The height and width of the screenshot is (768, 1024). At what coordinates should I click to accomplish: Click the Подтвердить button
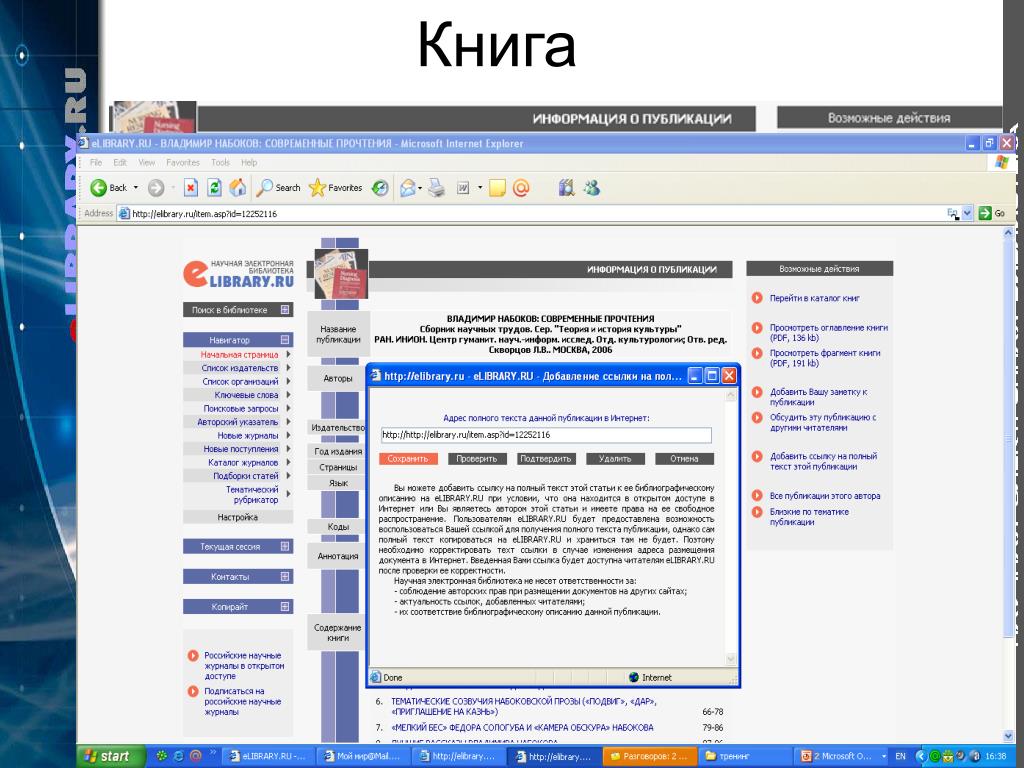pos(546,459)
